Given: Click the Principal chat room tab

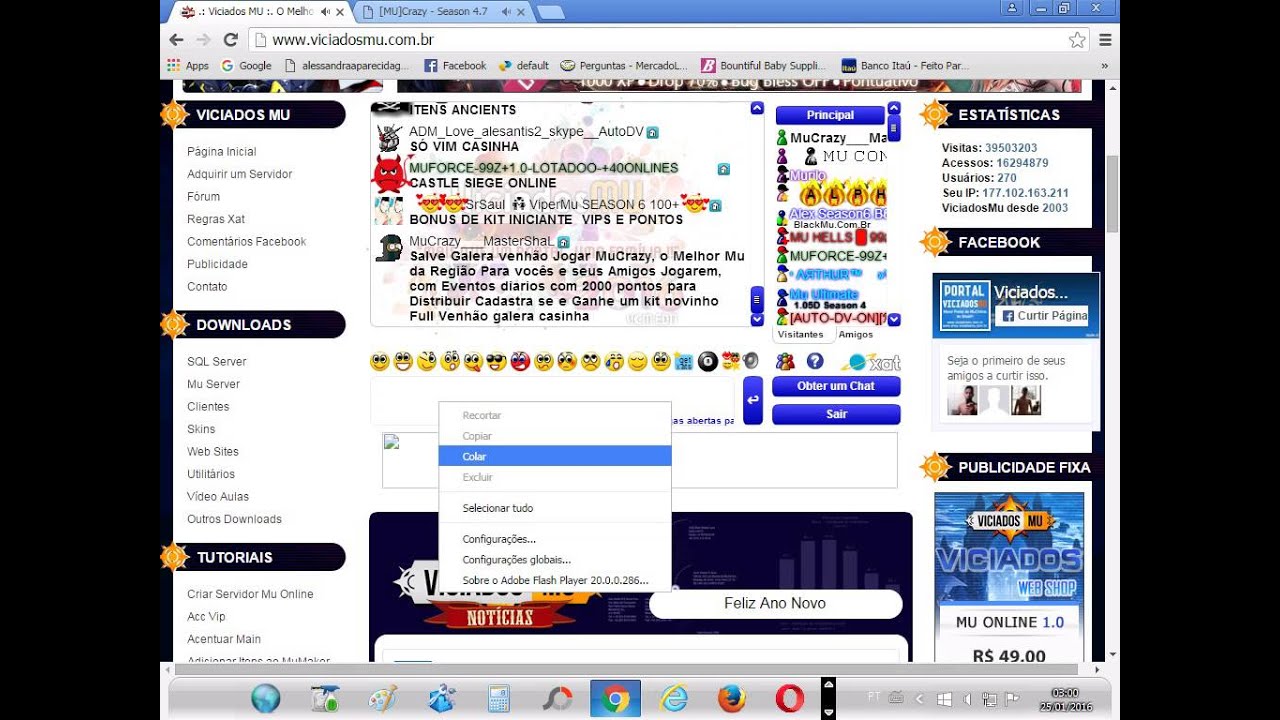Looking at the screenshot, I should click(830, 115).
